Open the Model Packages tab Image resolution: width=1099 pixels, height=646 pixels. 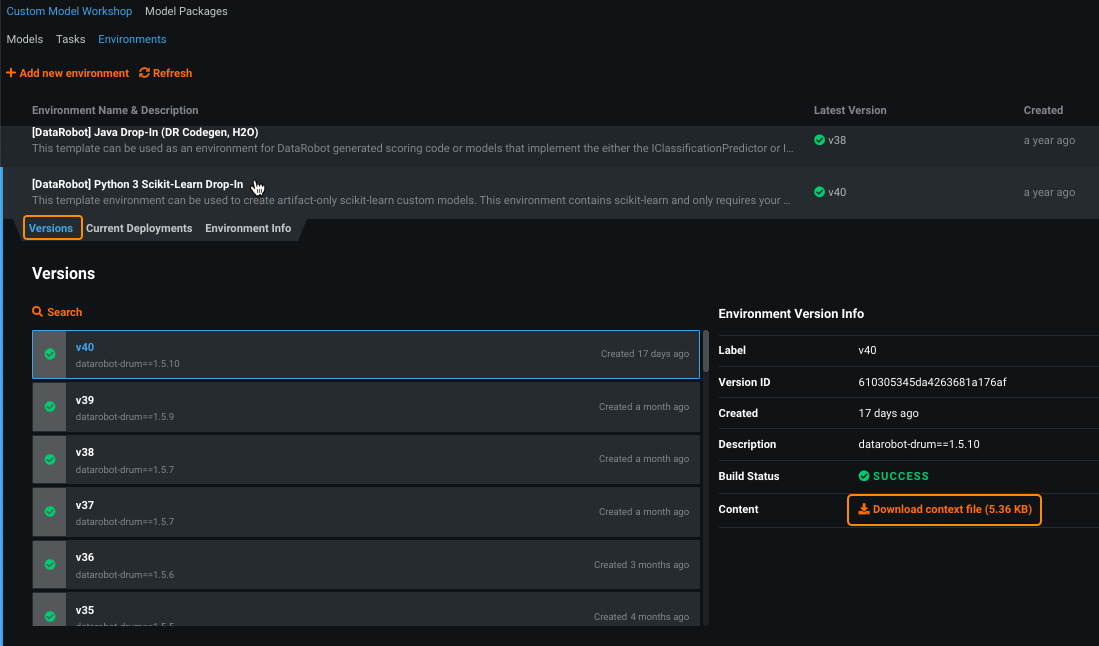[x=186, y=12]
